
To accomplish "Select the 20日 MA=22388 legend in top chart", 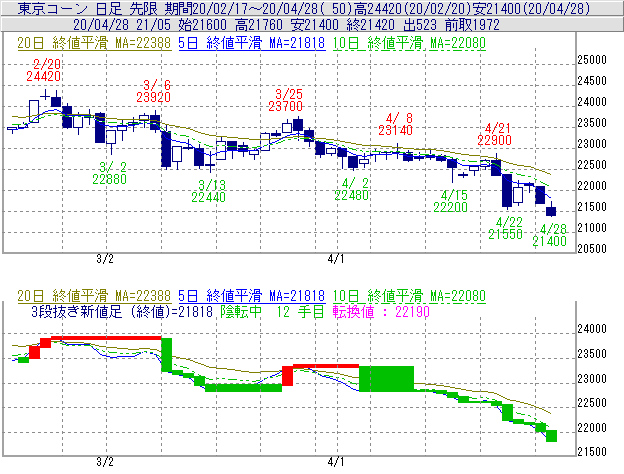I will [86, 42].
